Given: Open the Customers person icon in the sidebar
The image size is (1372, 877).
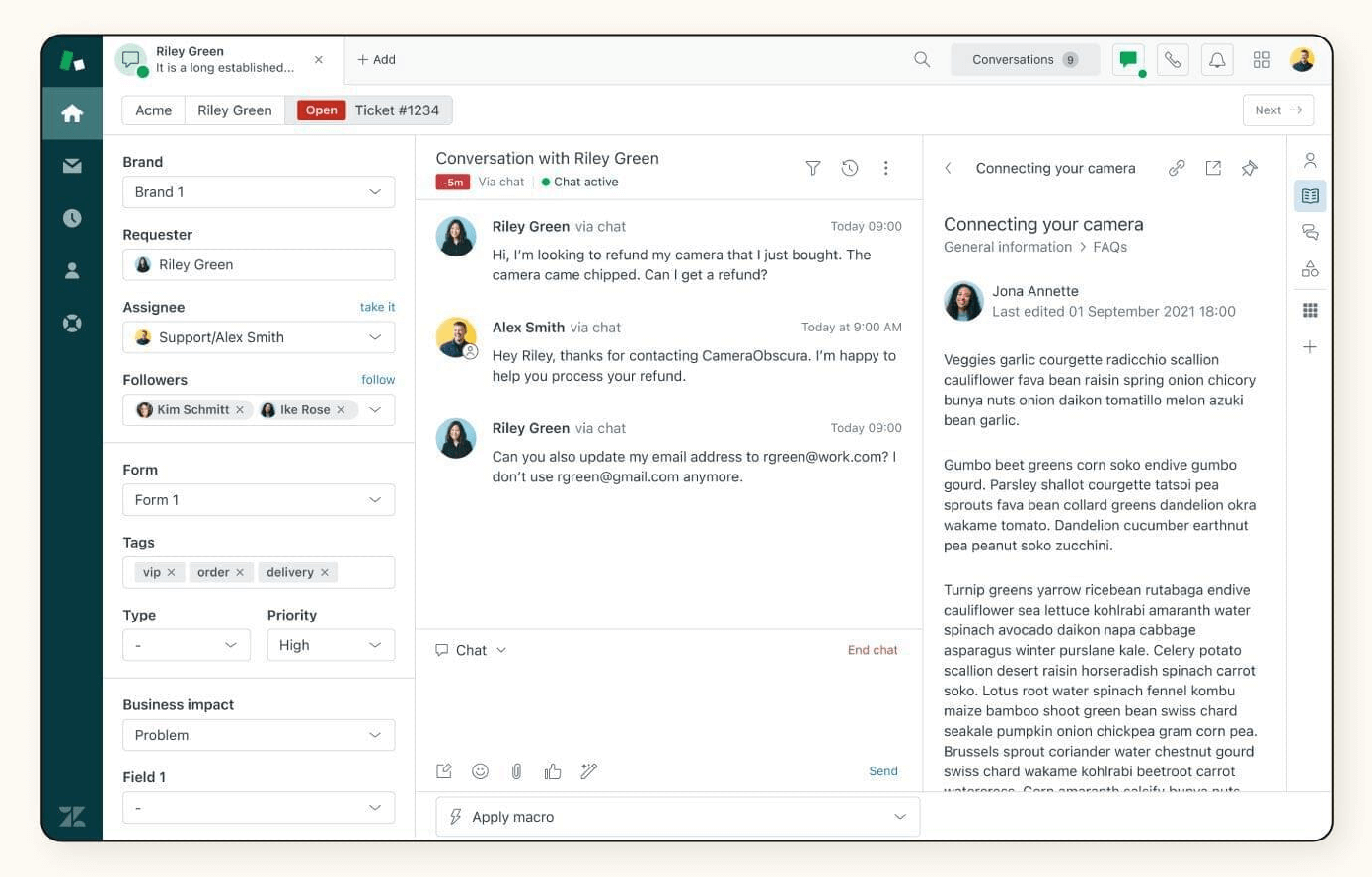Looking at the screenshot, I should (72, 270).
